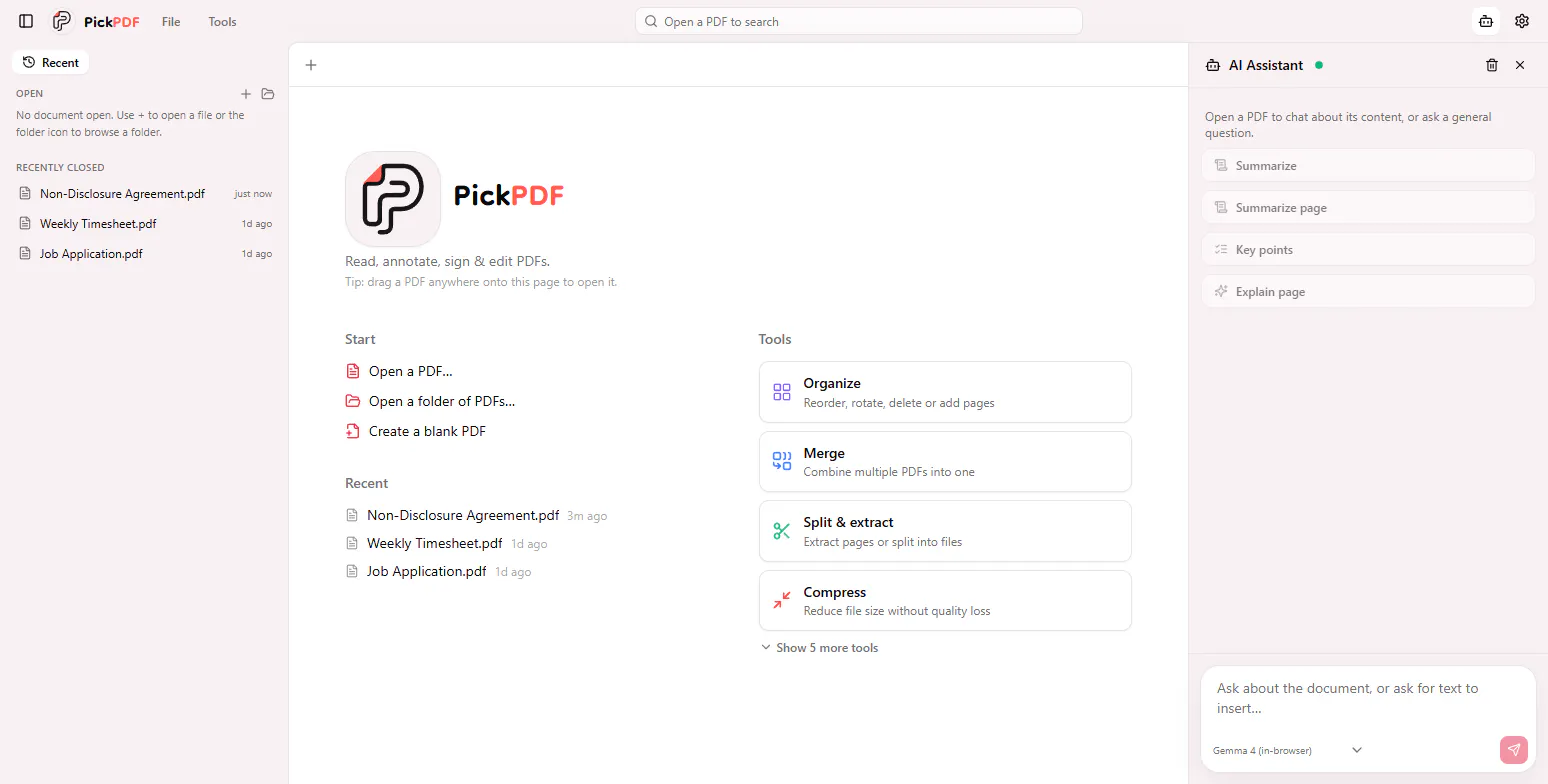
Task: Expand Show 5 more tools
Action: tap(819, 648)
